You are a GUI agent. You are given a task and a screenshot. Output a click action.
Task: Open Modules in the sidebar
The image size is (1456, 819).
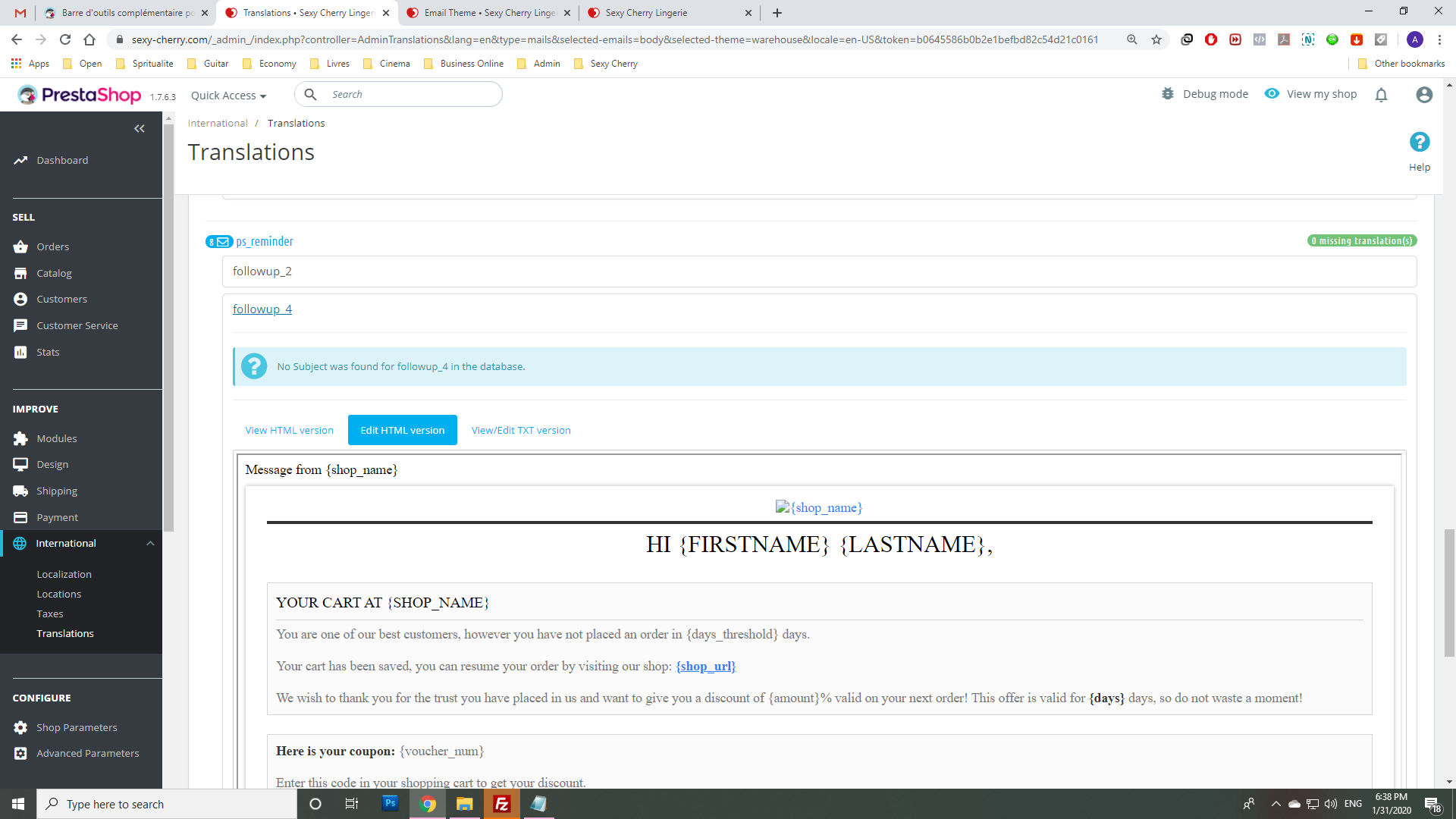[56, 438]
